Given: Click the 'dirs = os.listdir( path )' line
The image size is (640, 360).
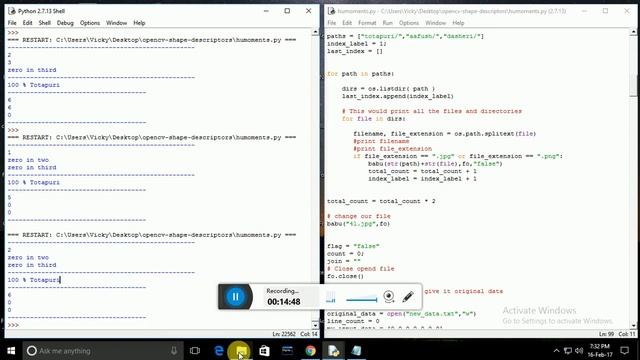Looking at the screenshot, I should pos(388,89).
